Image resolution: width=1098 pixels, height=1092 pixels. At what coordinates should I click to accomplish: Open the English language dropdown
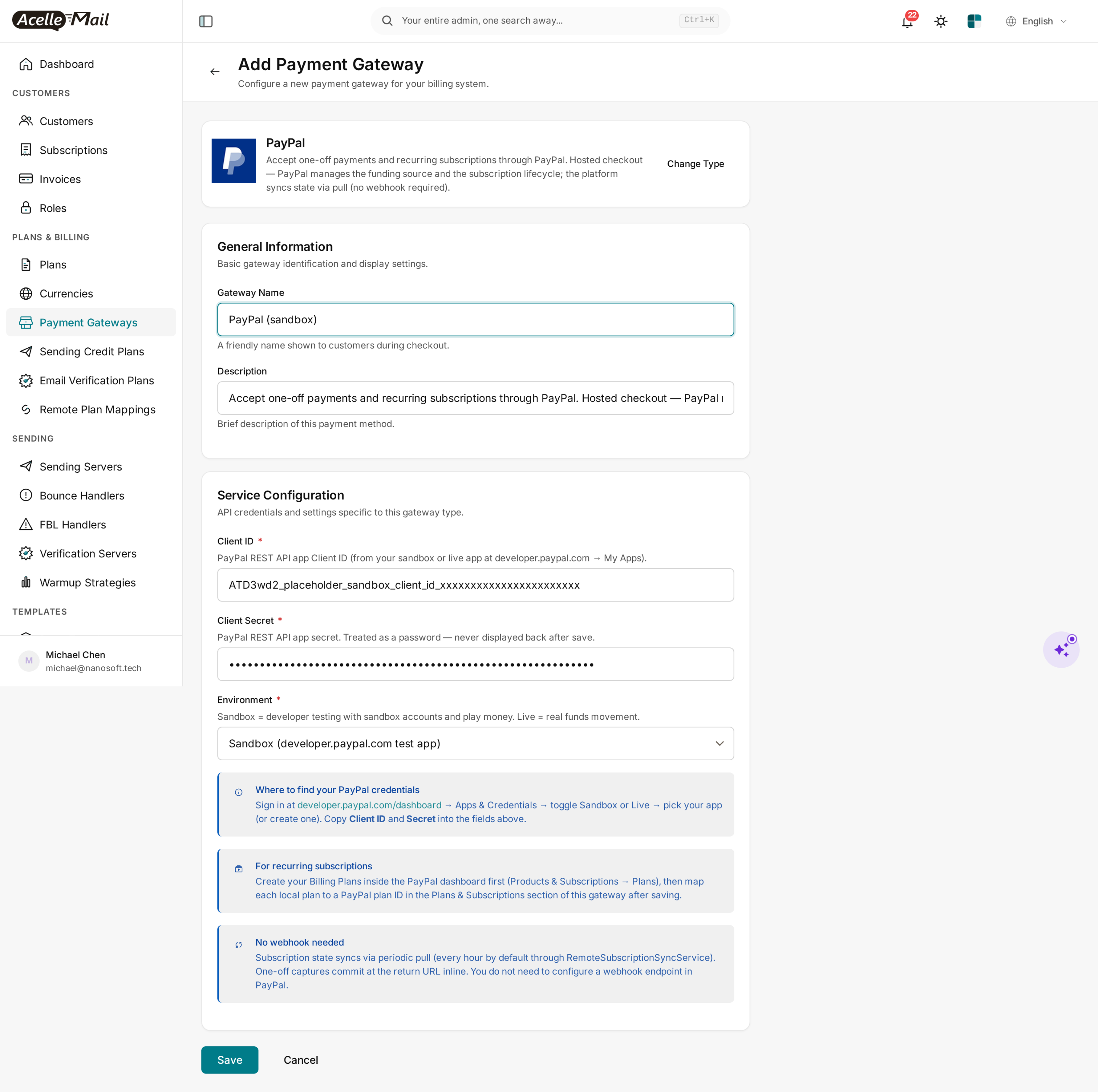[x=1036, y=21]
